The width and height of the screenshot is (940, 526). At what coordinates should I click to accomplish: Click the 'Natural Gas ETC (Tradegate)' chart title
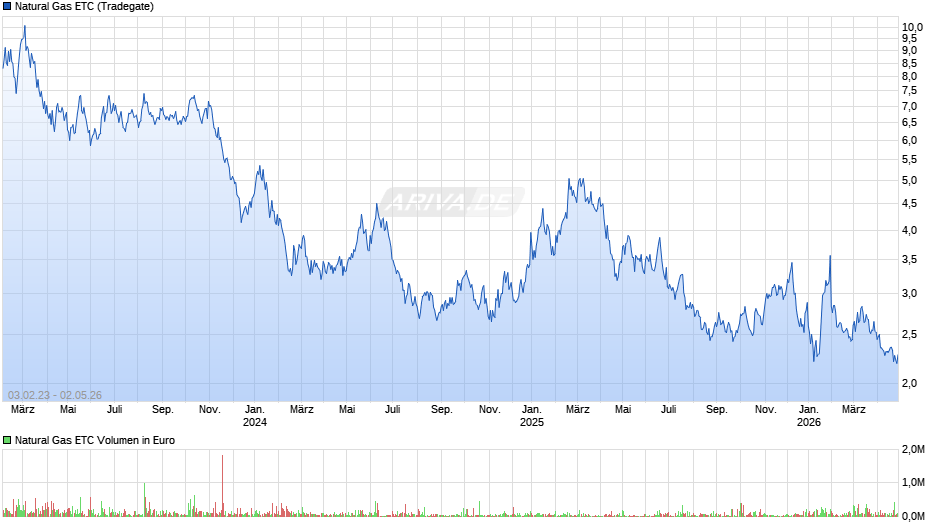[x=85, y=7]
